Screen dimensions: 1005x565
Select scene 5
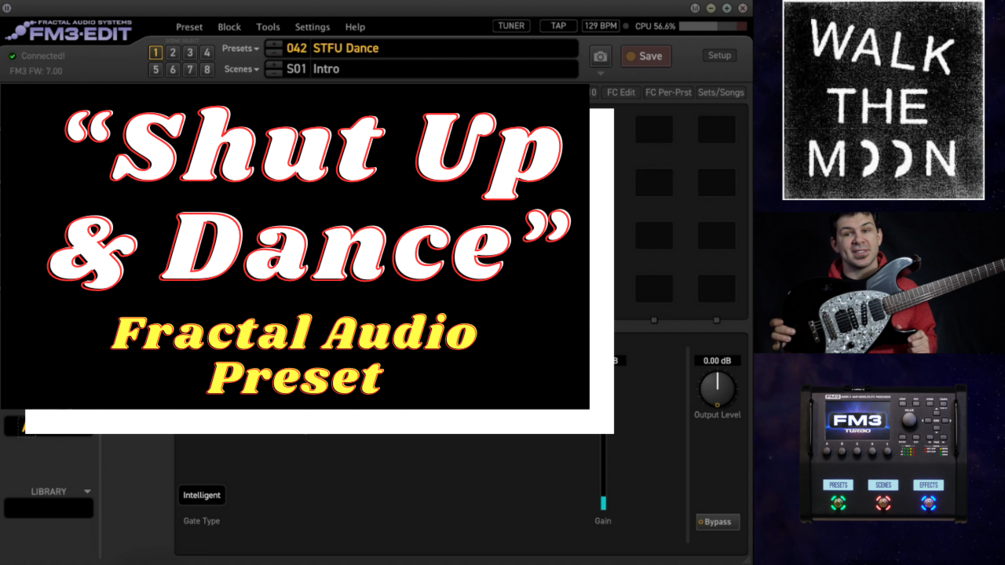pyautogui.click(x=155, y=69)
